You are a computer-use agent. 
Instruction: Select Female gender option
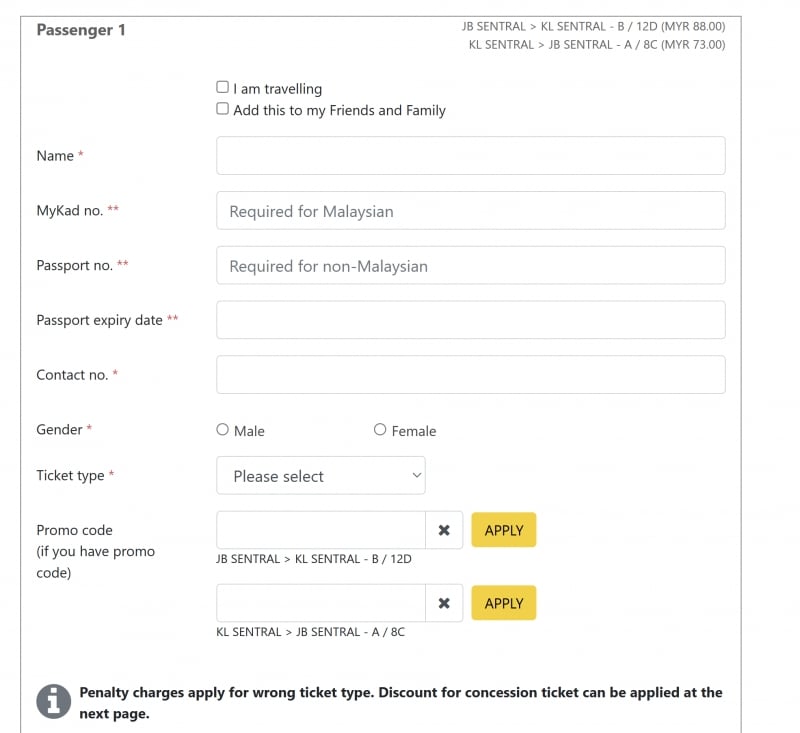pos(380,430)
